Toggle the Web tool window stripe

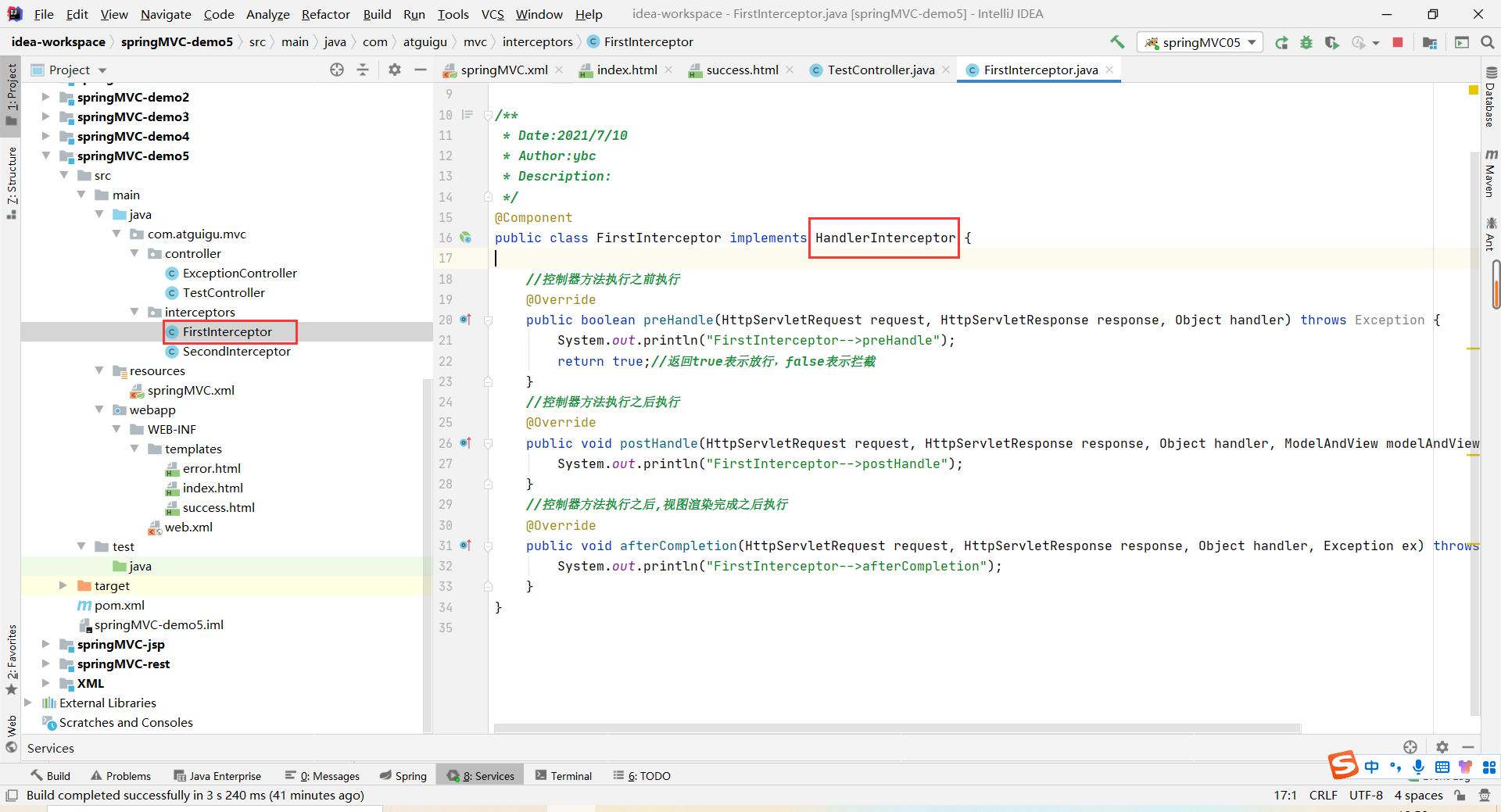tap(11, 733)
